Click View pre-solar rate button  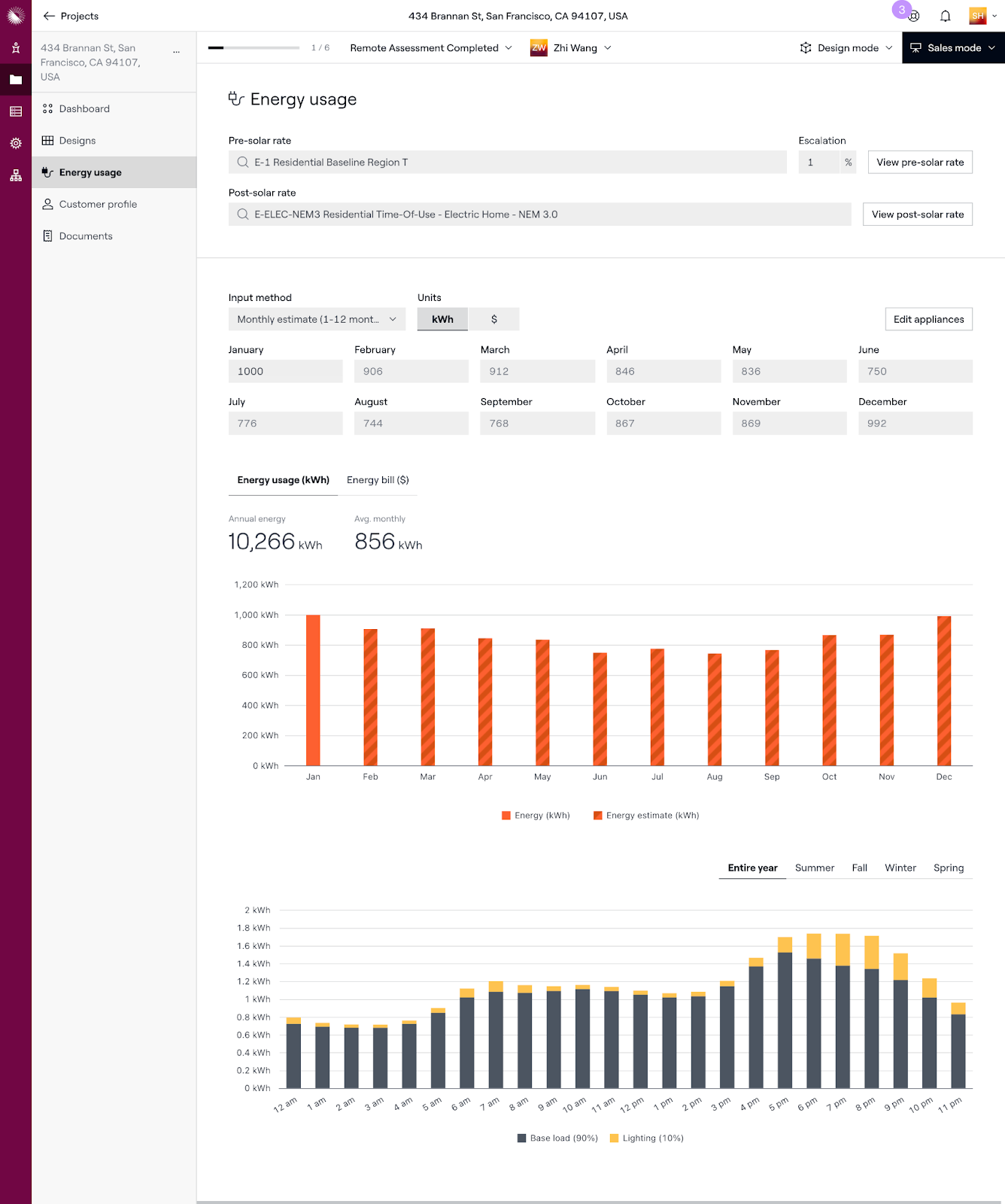919,163
